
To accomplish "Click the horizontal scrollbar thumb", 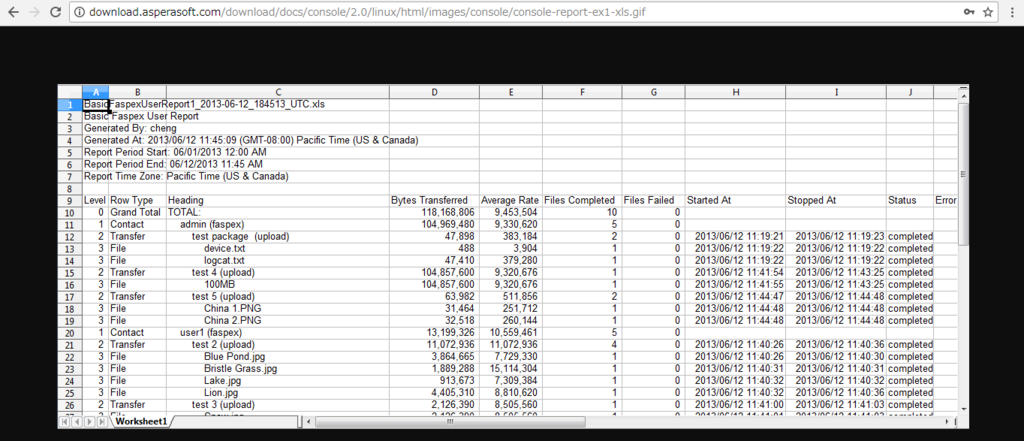I will pos(450,422).
